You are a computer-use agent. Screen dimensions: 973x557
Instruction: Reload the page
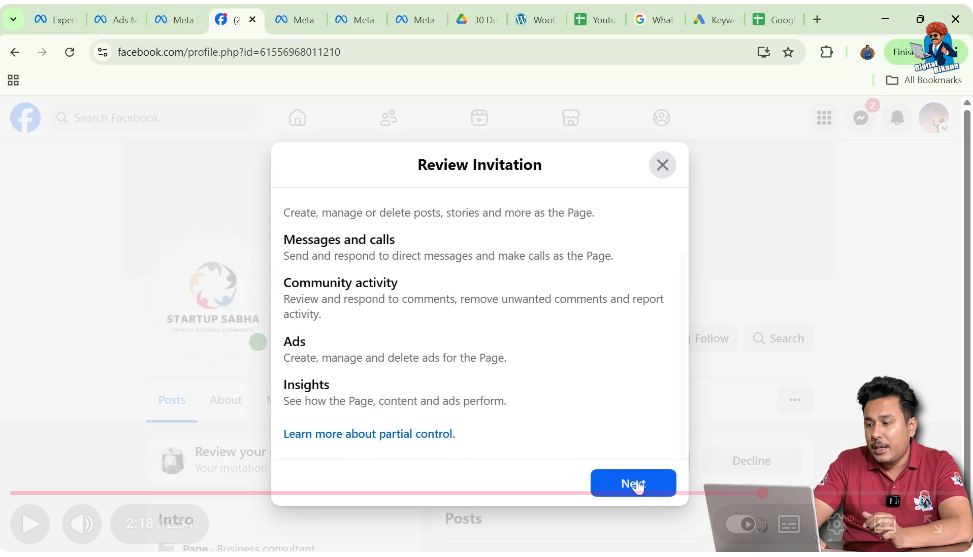70,52
